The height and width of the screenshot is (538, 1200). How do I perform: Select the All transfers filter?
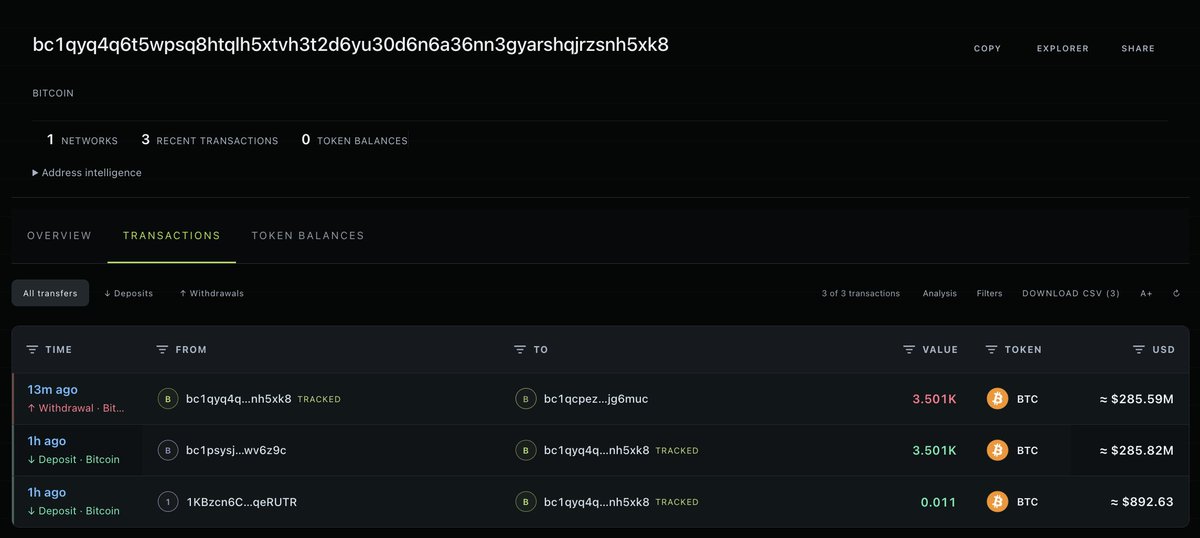pyautogui.click(x=50, y=293)
